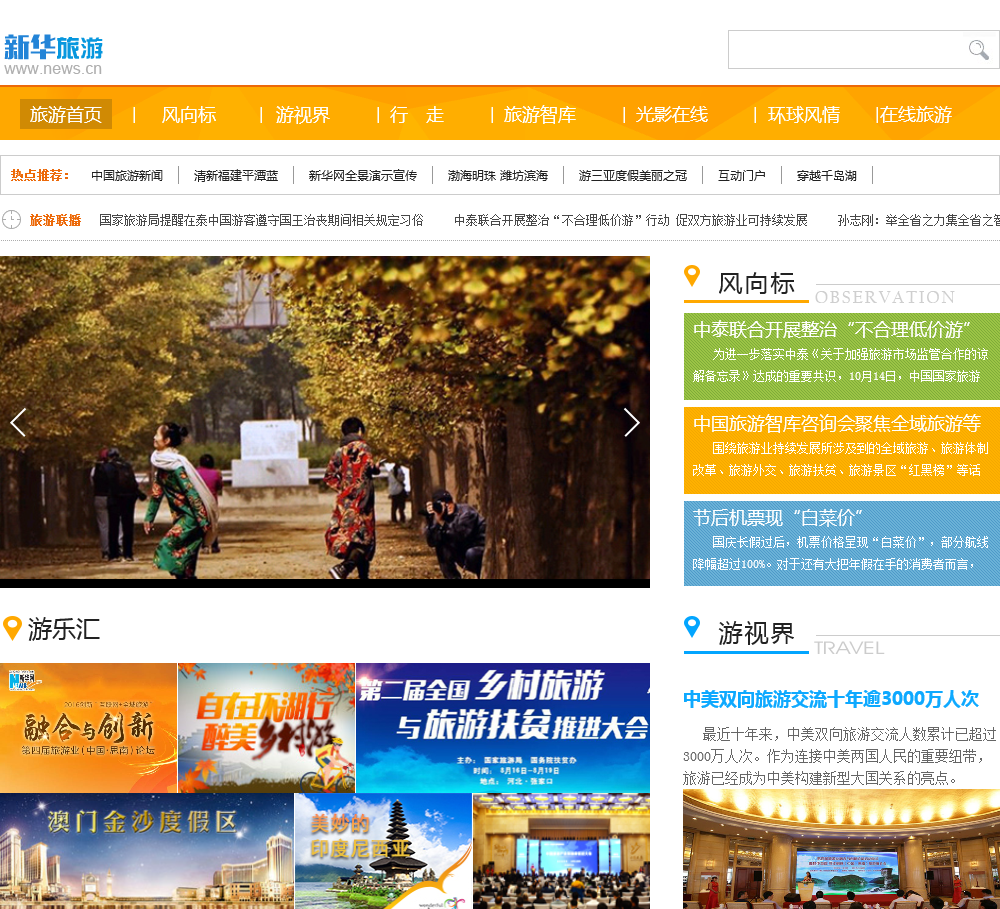Open 中美双向旅游交流十年逾3000万人次 headline
This screenshot has width=1000, height=909.
tap(831, 699)
